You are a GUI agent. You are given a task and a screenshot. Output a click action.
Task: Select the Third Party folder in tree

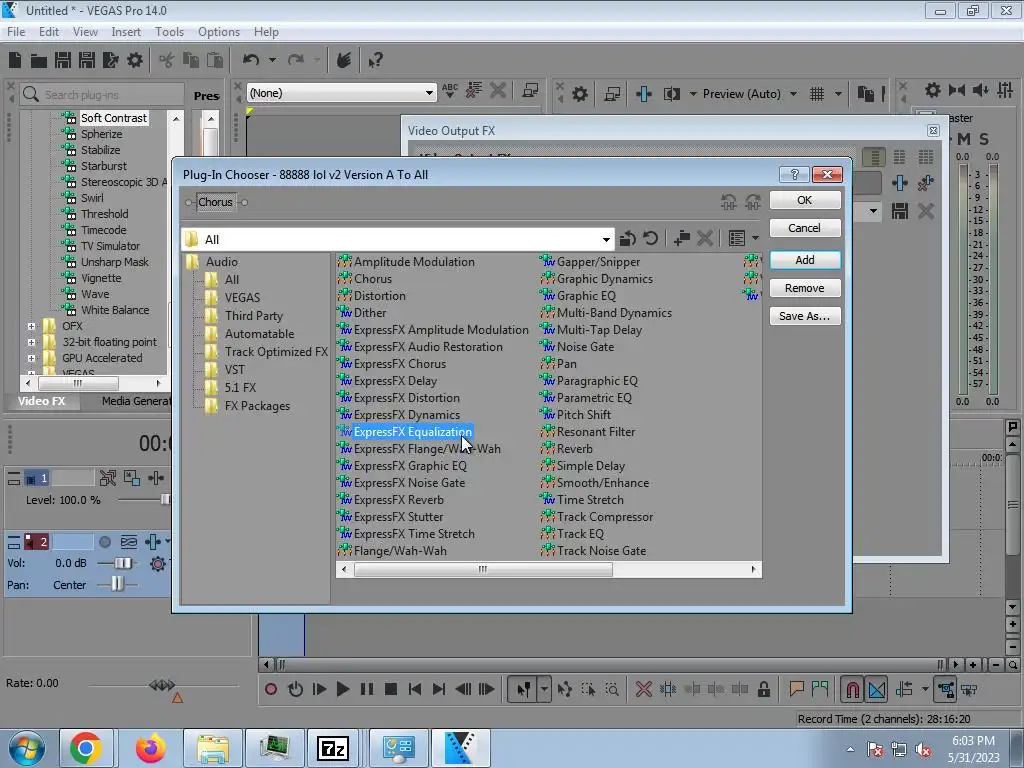(254, 315)
